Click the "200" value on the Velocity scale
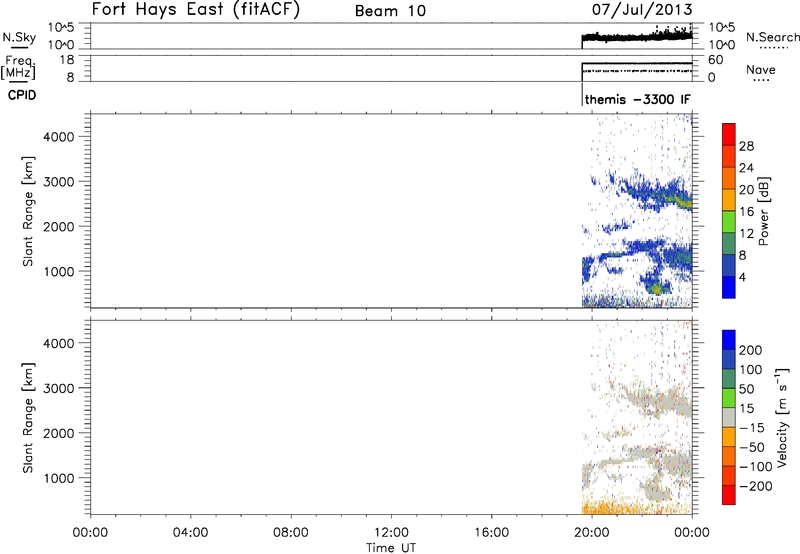 pos(751,350)
